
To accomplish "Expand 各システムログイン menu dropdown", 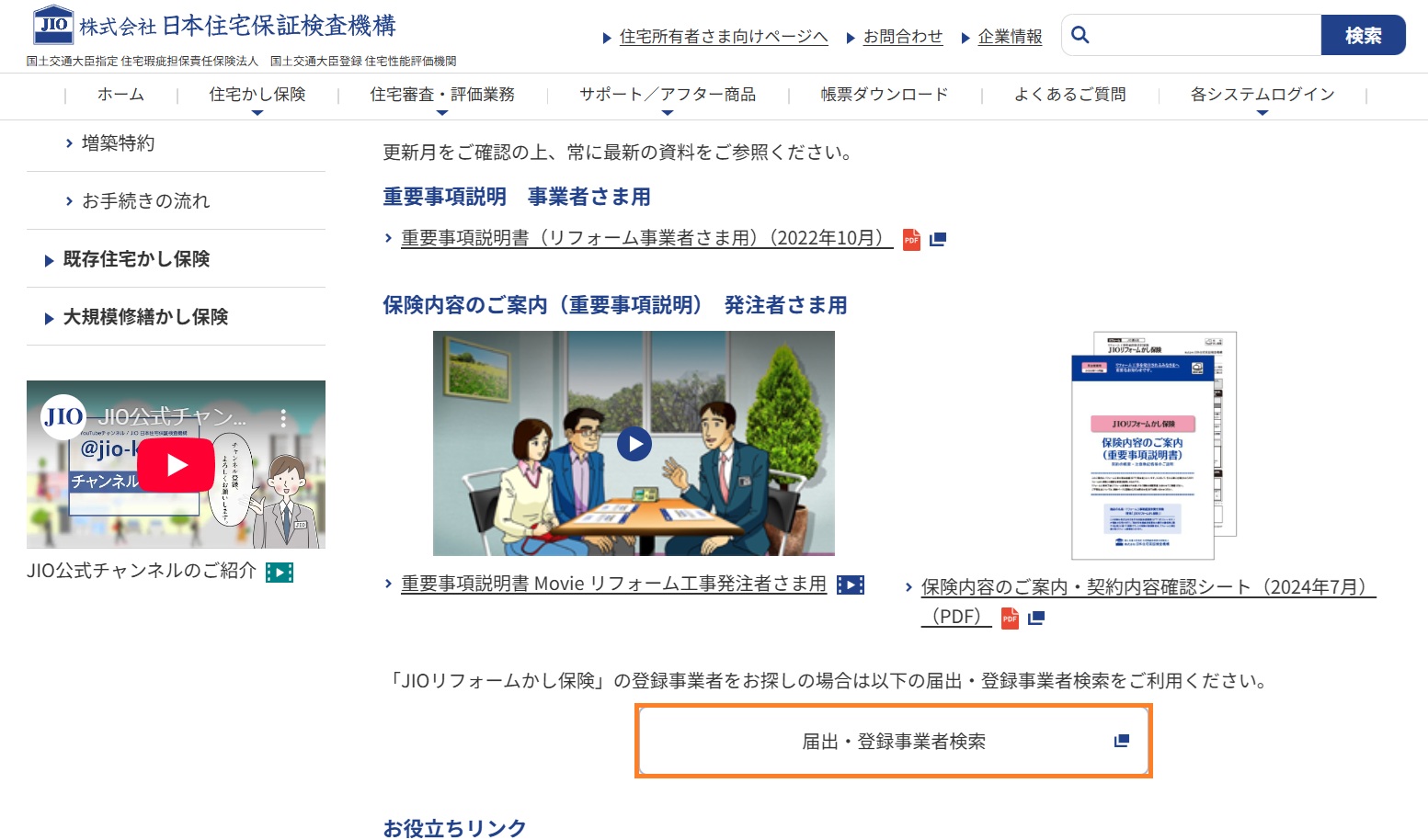I will point(1262,113).
